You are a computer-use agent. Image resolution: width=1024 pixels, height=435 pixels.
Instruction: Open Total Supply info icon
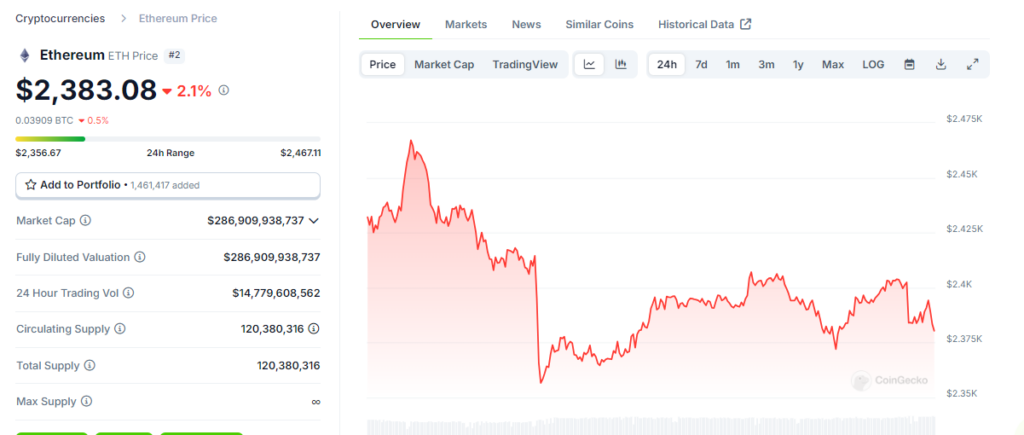89,366
